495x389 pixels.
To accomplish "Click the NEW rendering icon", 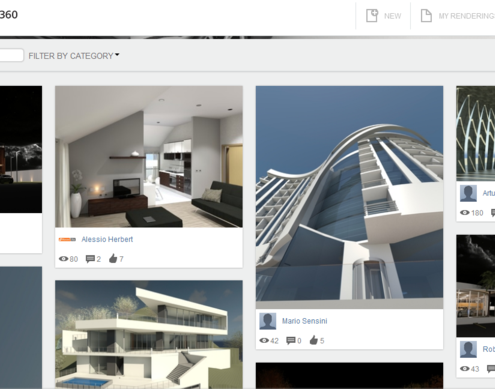I will (372, 16).
